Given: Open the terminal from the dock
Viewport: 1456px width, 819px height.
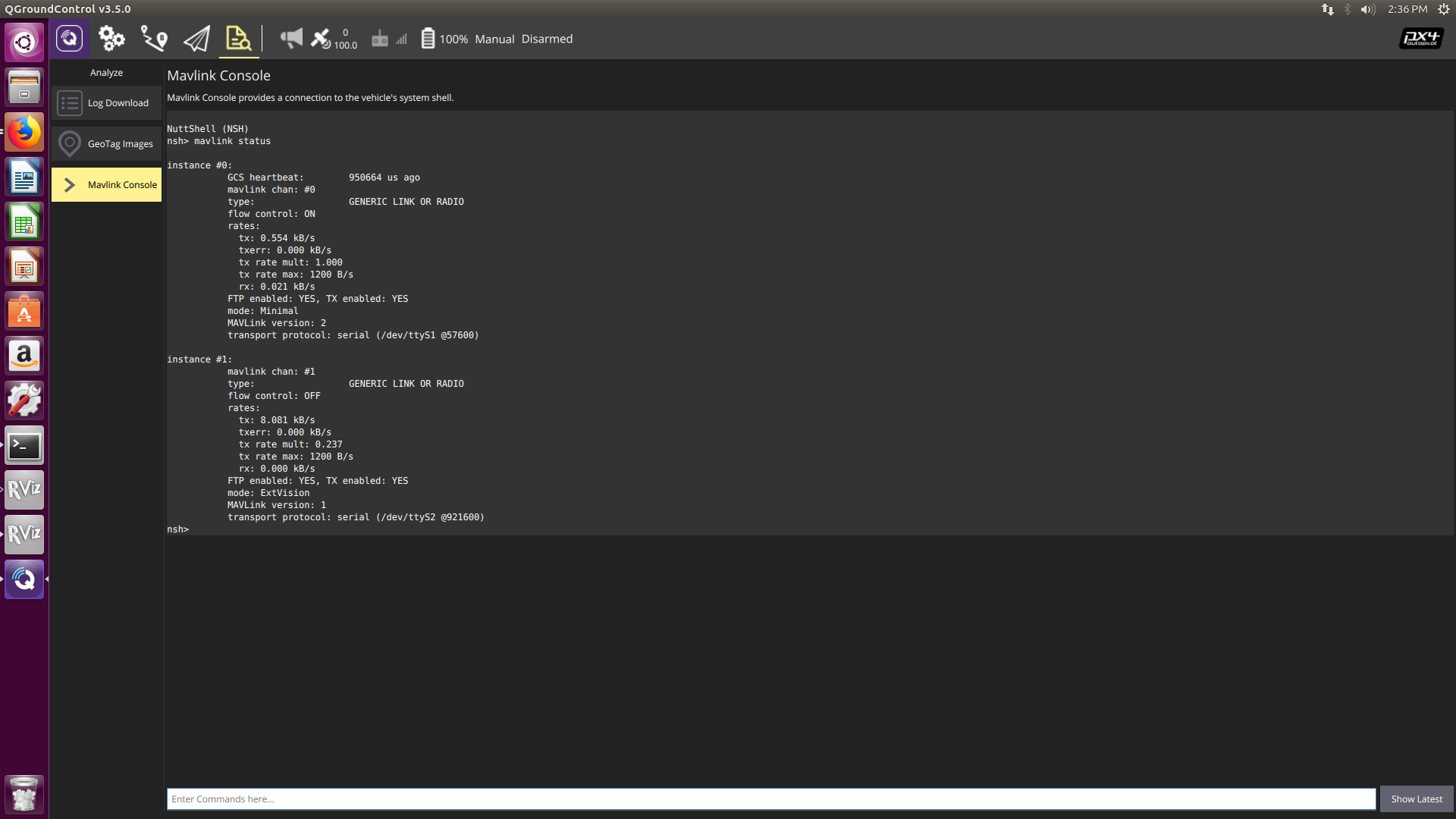Looking at the screenshot, I should click(x=24, y=446).
